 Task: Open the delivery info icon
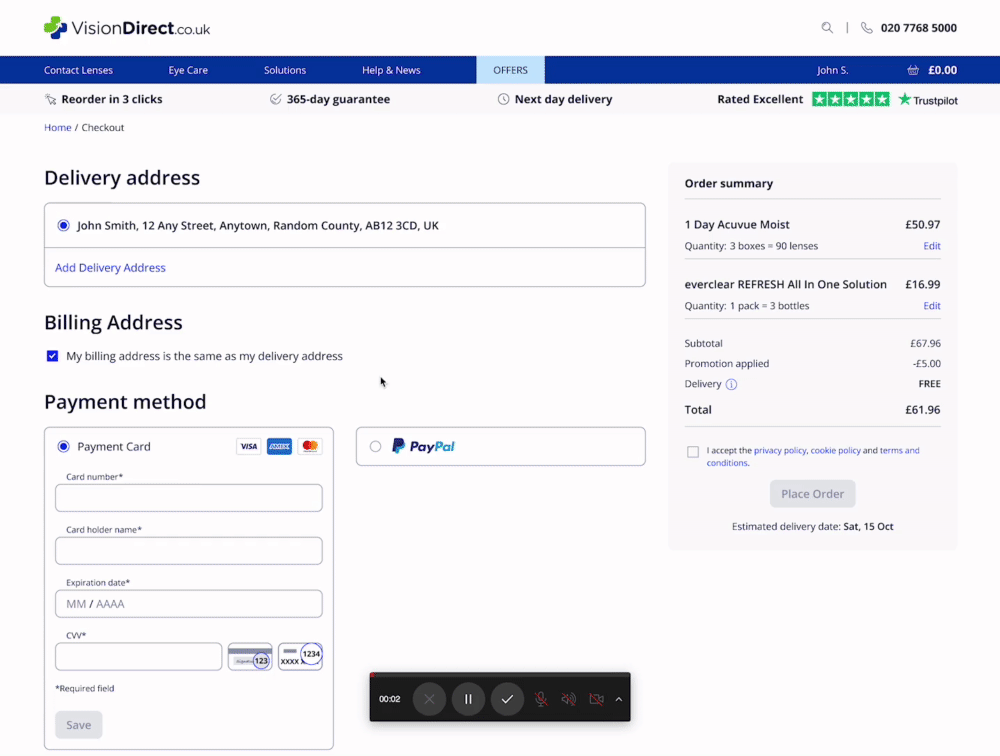(x=731, y=384)
